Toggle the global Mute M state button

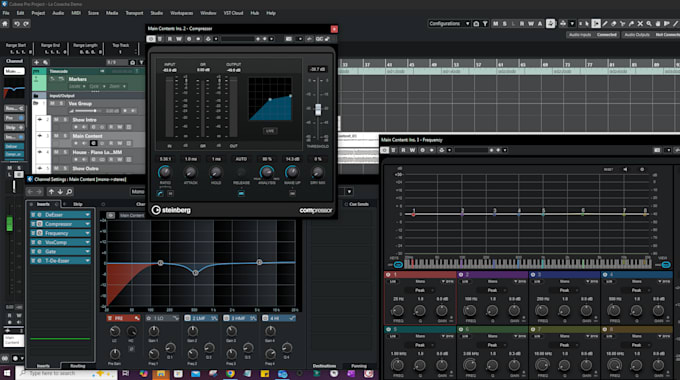495,24
